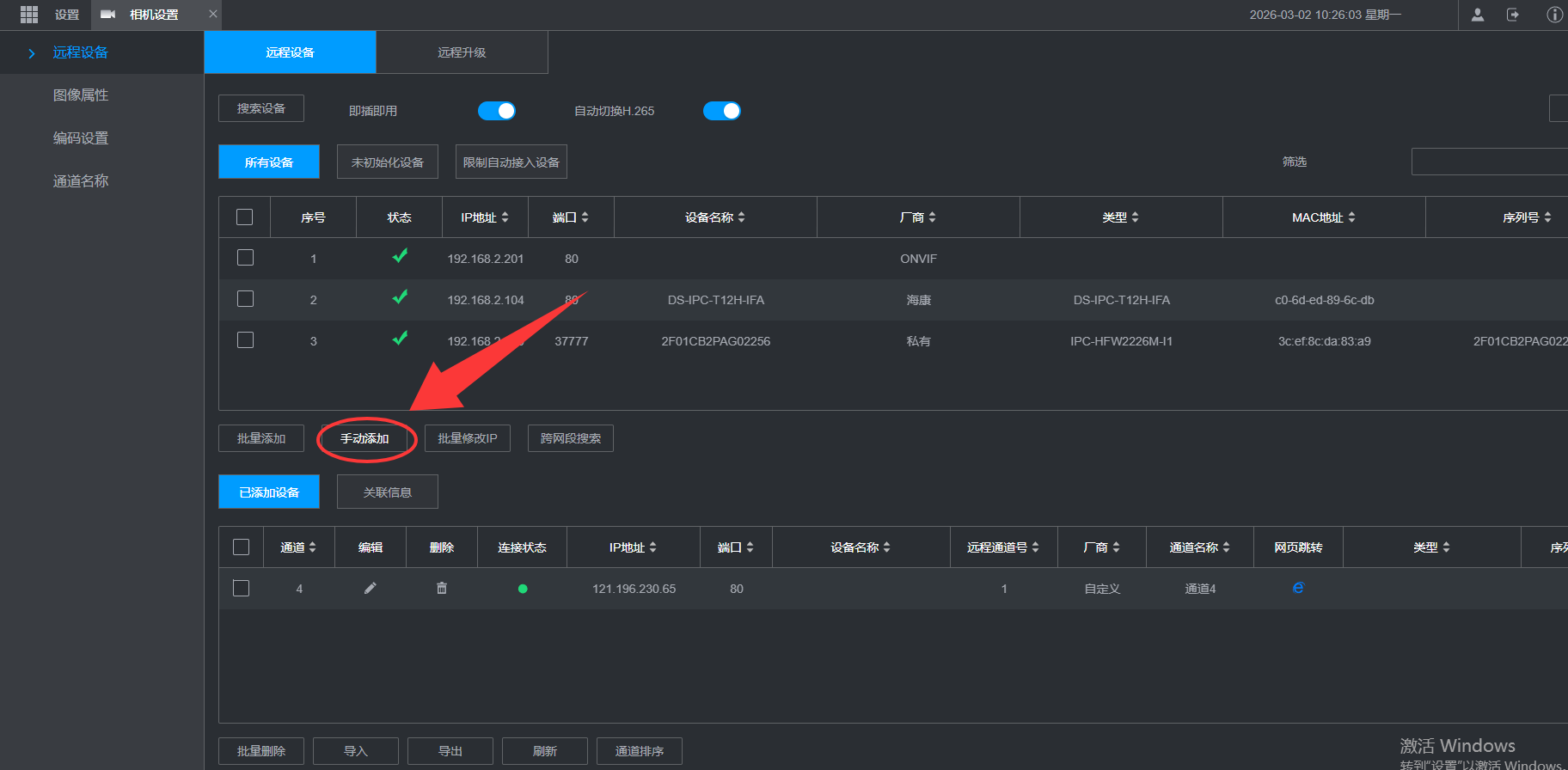Switch to the 远程升级 tab
Screen dimensions: 1568x770
[462, 52]
